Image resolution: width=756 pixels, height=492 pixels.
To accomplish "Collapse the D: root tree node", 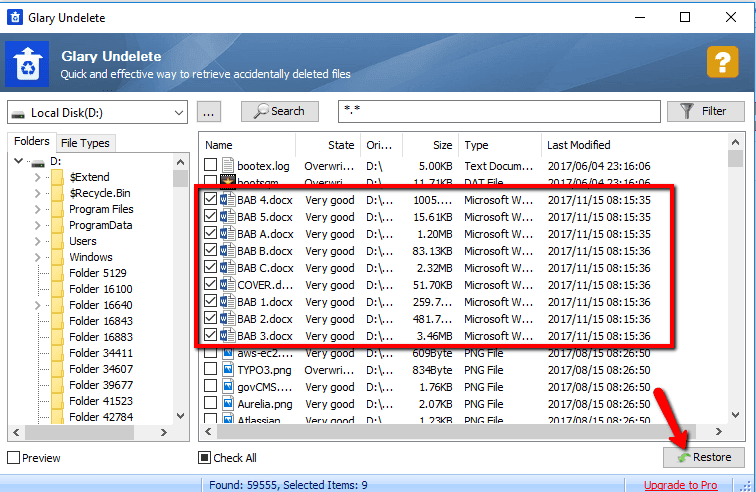I will pyautogui.click(x=18, y=161).
